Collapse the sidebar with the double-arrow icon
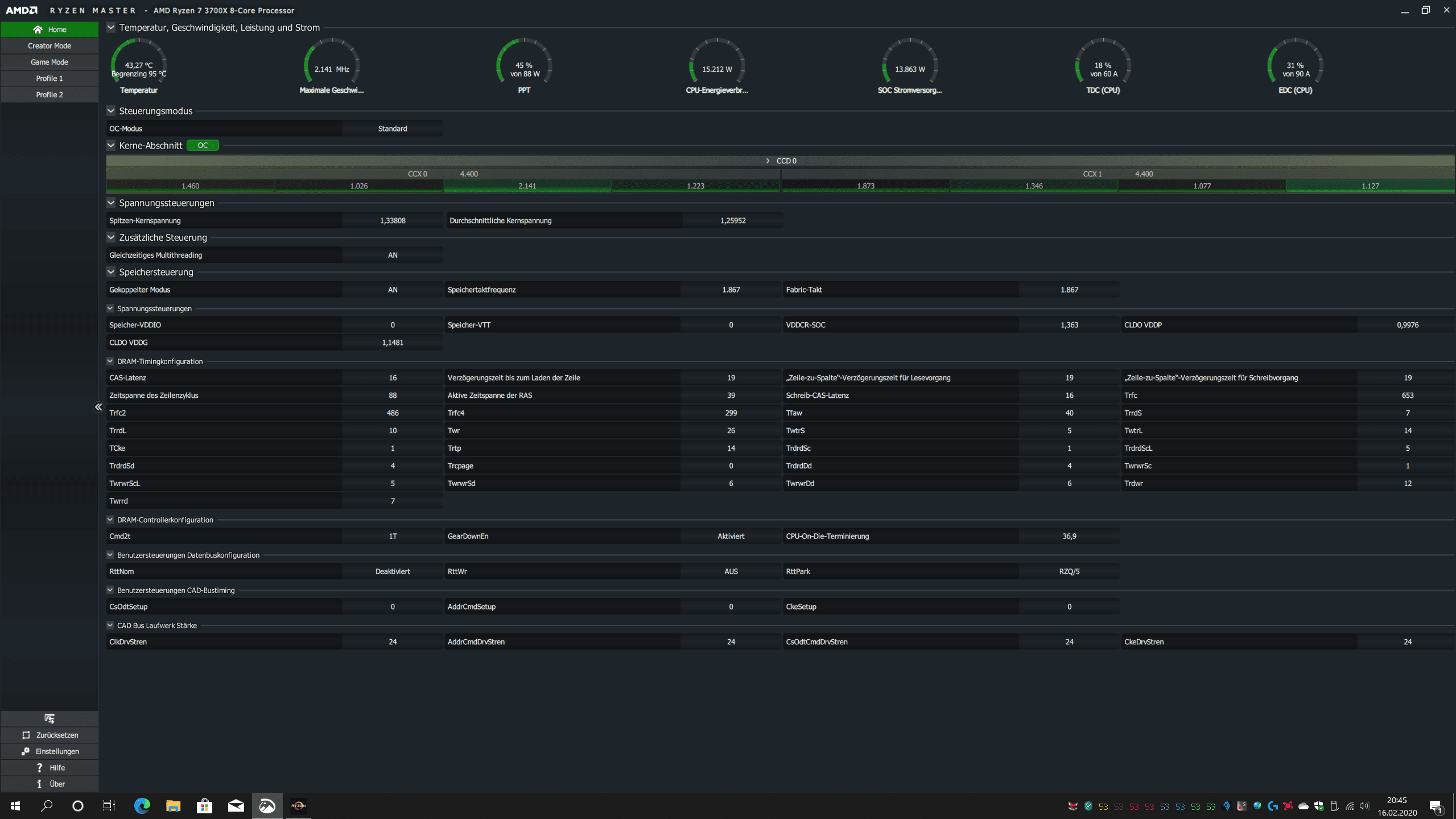Screen dimensions: 1456x819 (x=98, y=407)
